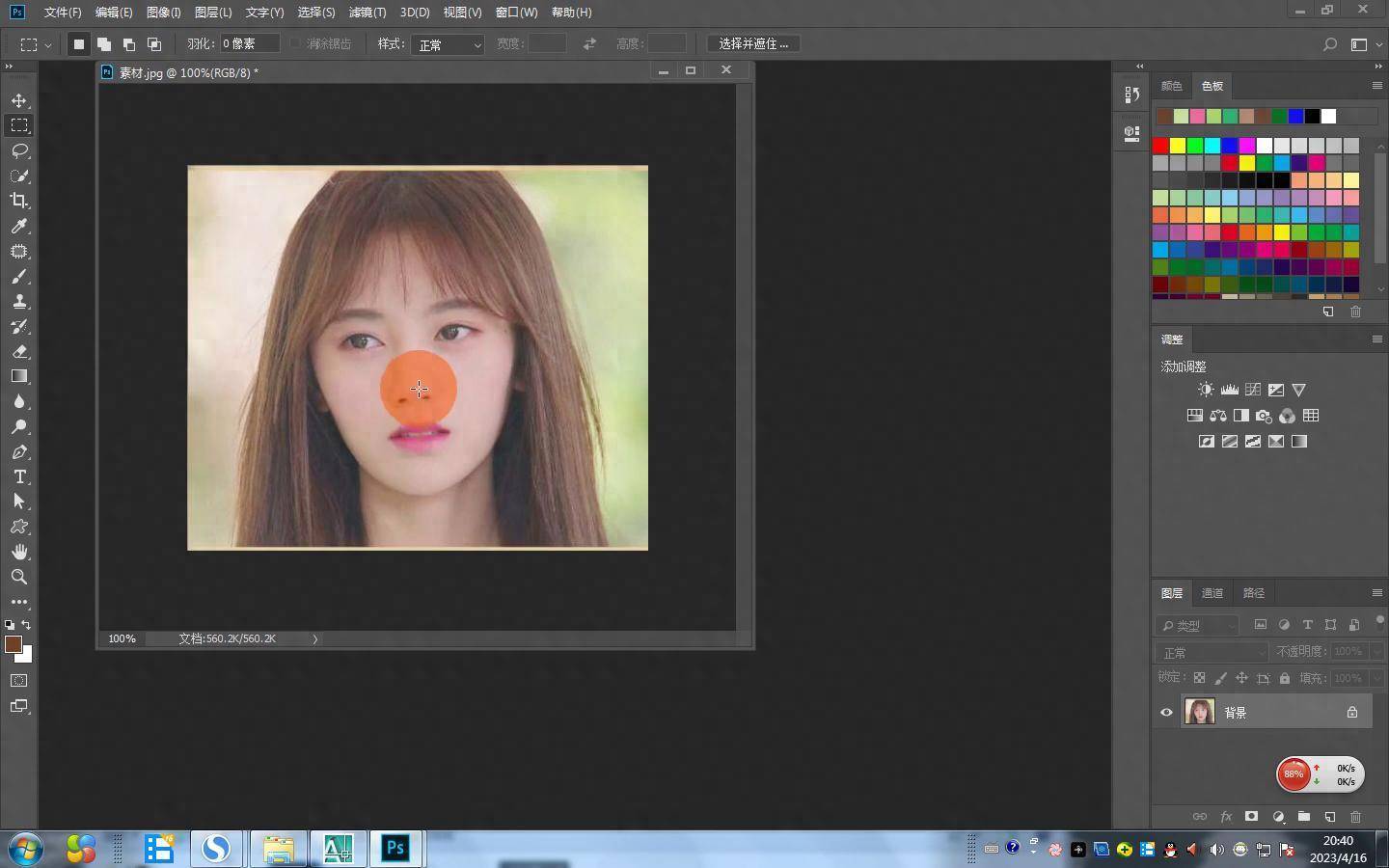Select the Lasso tool

click(x=19, y=150)
